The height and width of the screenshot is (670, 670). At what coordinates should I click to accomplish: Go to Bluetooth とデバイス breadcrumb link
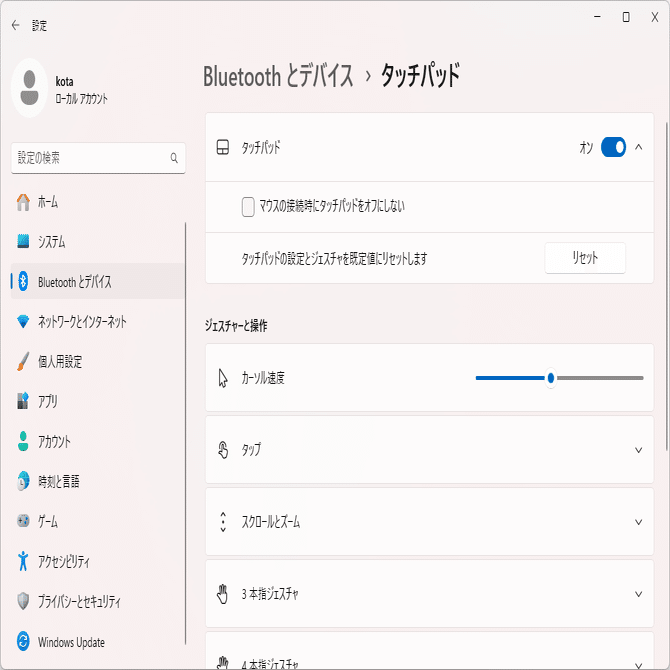click(x=278, y=76)
